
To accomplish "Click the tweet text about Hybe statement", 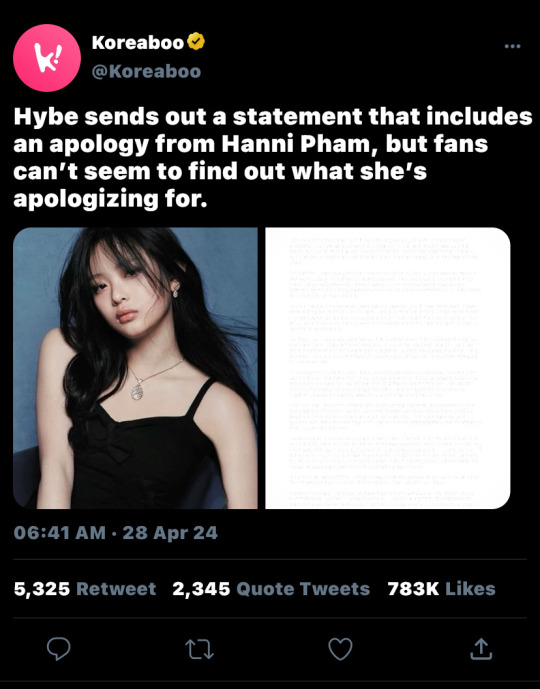I will point(272,157).
